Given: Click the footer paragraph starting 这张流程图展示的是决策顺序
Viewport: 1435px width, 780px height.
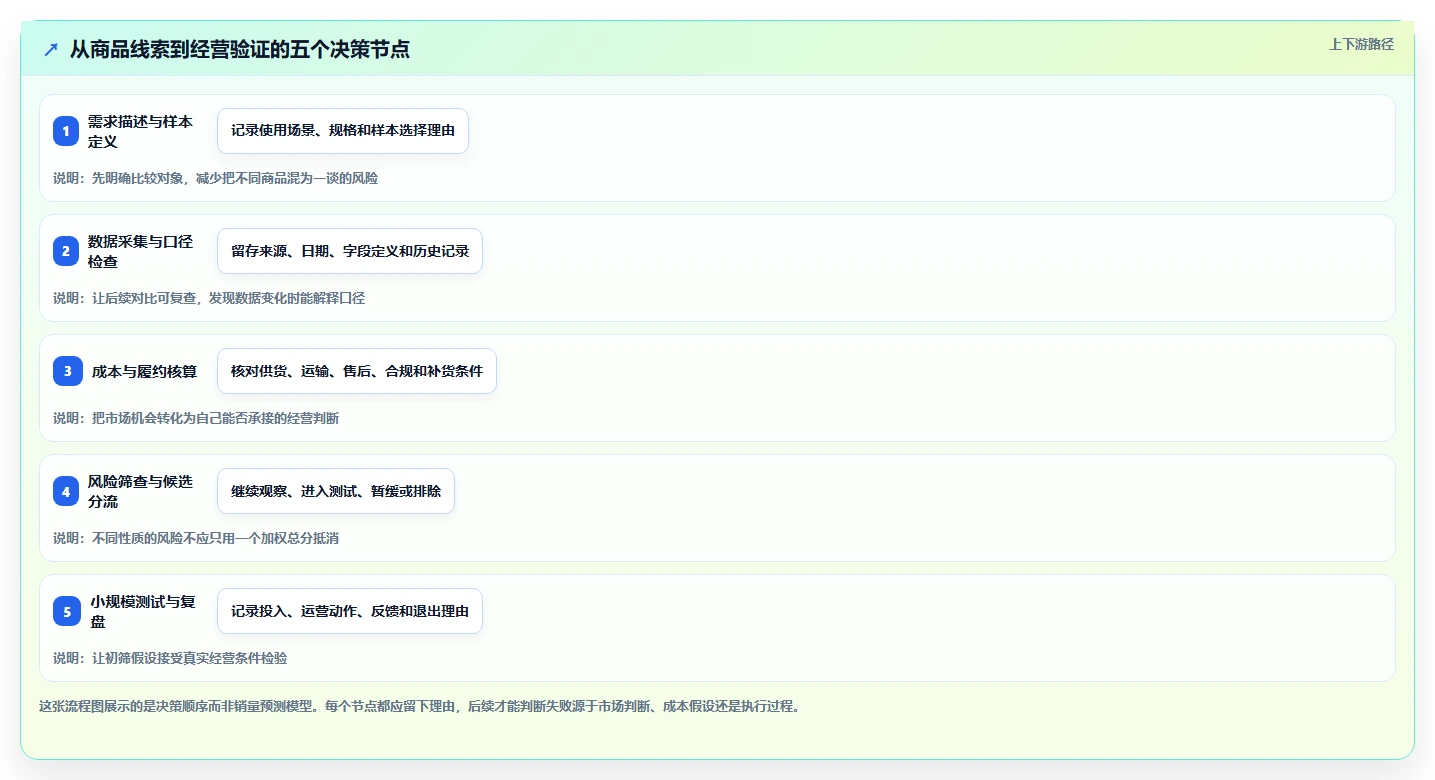Looking at the screenshot, I should (419, 706).
